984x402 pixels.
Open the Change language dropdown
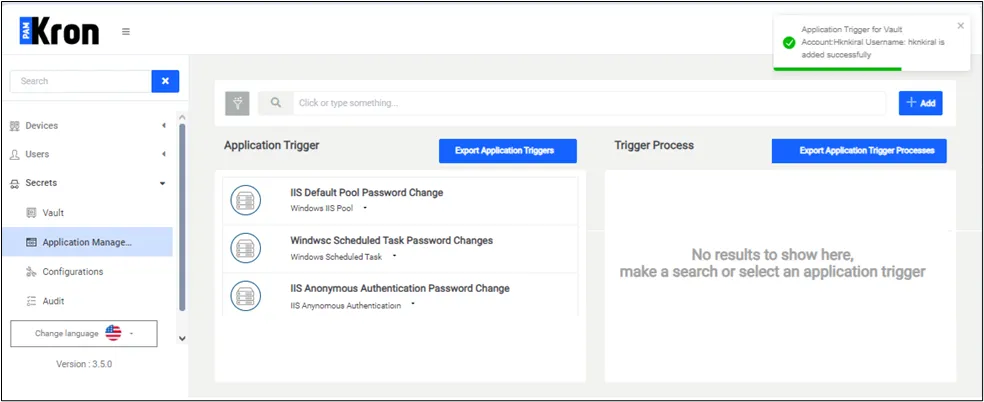pyautogui.click(x=84, y=334)
